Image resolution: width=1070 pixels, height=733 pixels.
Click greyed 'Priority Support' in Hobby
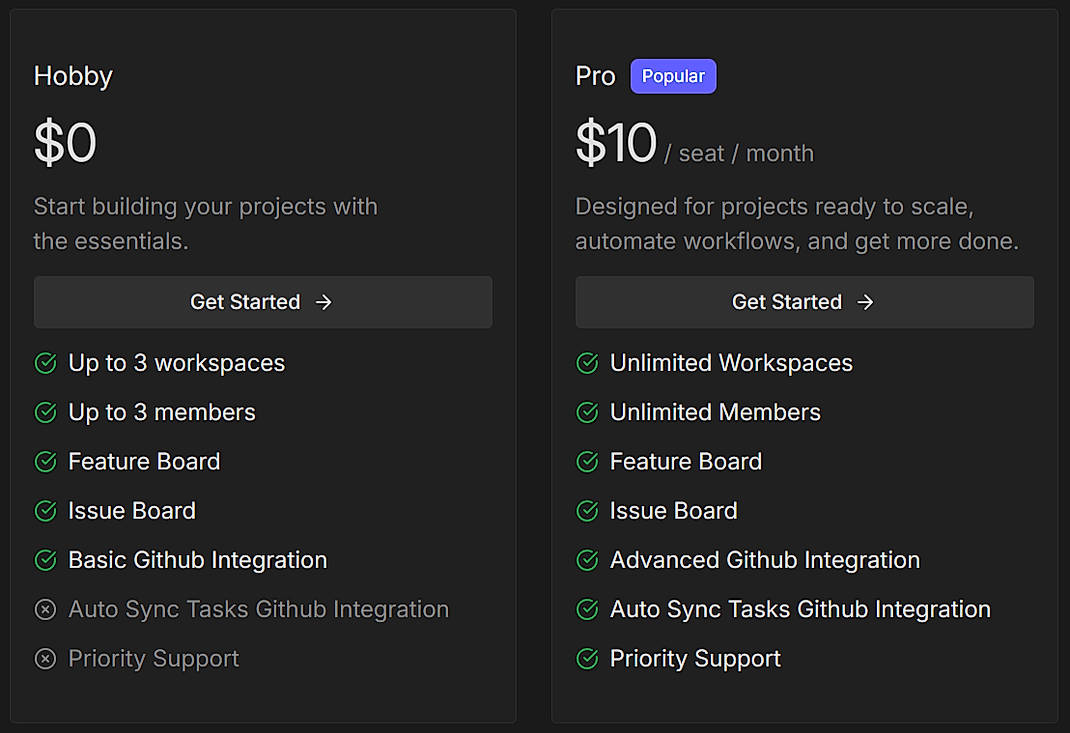pos(154,659)
